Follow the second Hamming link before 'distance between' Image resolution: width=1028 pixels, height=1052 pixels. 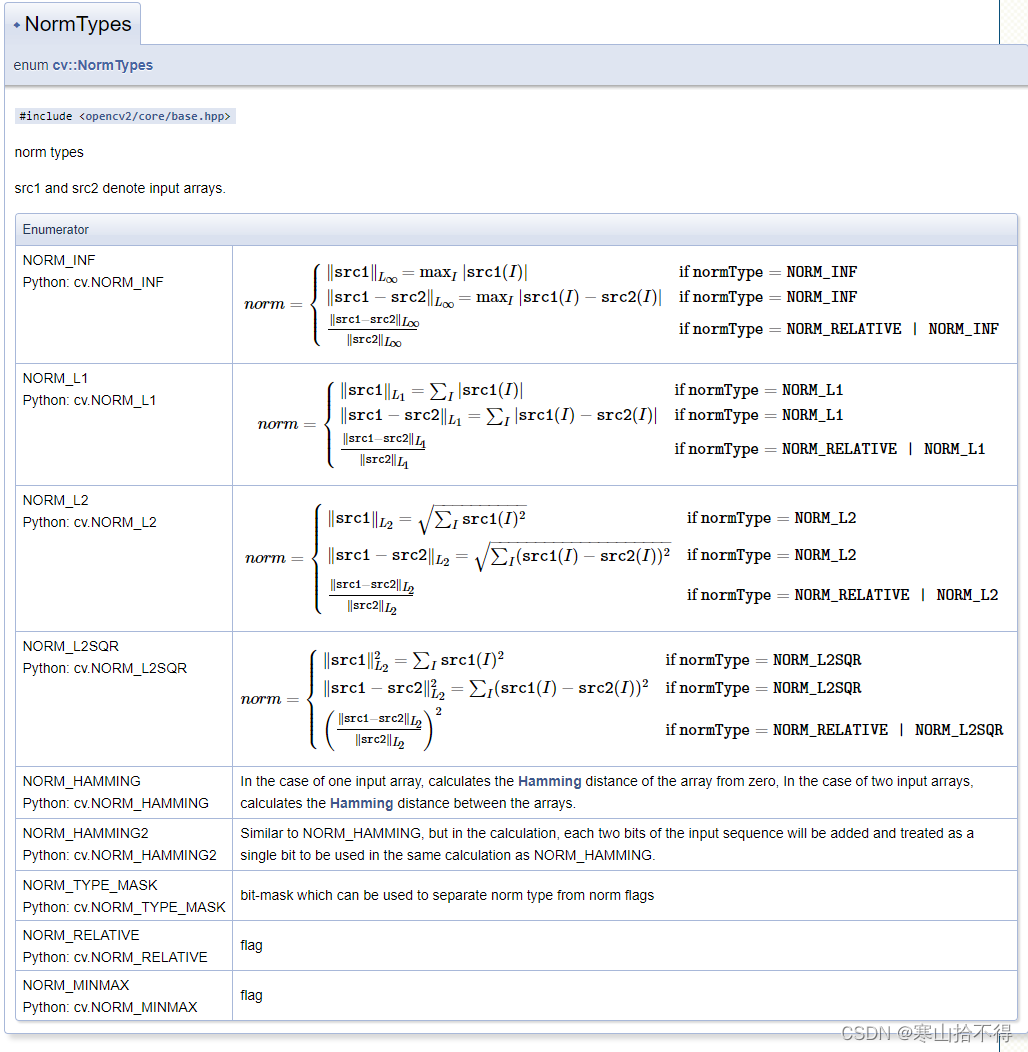(x=361, y=803)
